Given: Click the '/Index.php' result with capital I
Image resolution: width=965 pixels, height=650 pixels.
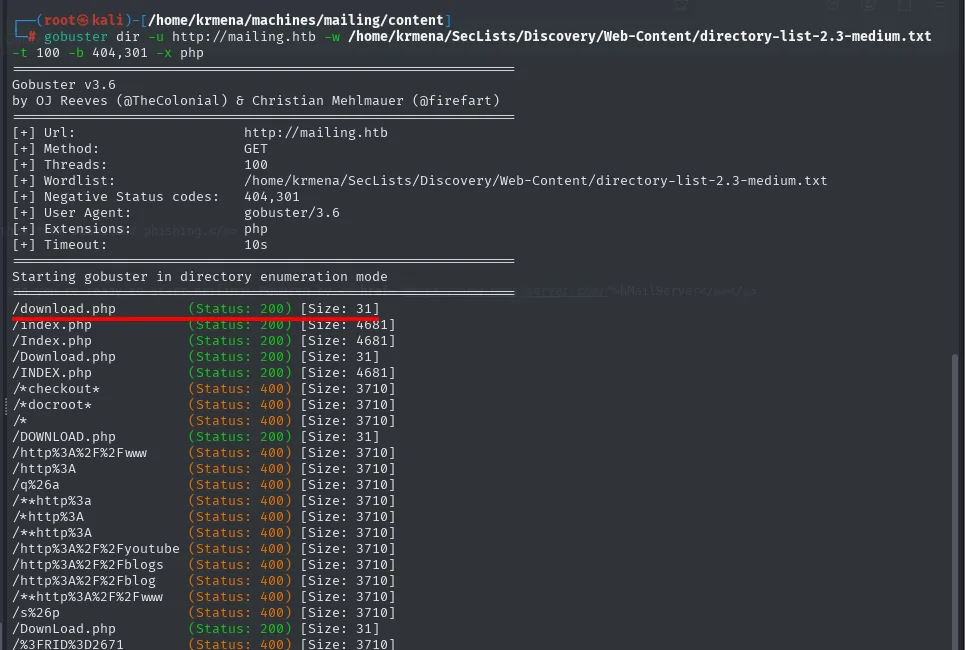Looking at the screenshot, I should click(x=52, y=340).
